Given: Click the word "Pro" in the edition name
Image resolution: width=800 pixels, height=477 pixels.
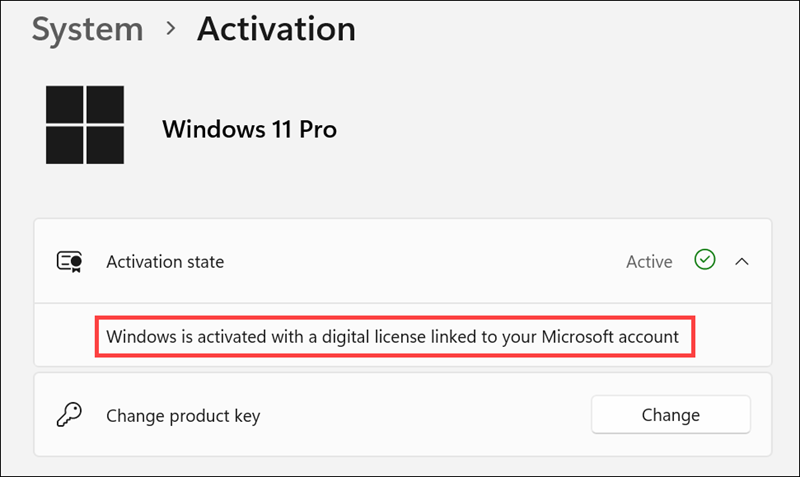Looking at the screenshot, I should click(x=317, y=129).
